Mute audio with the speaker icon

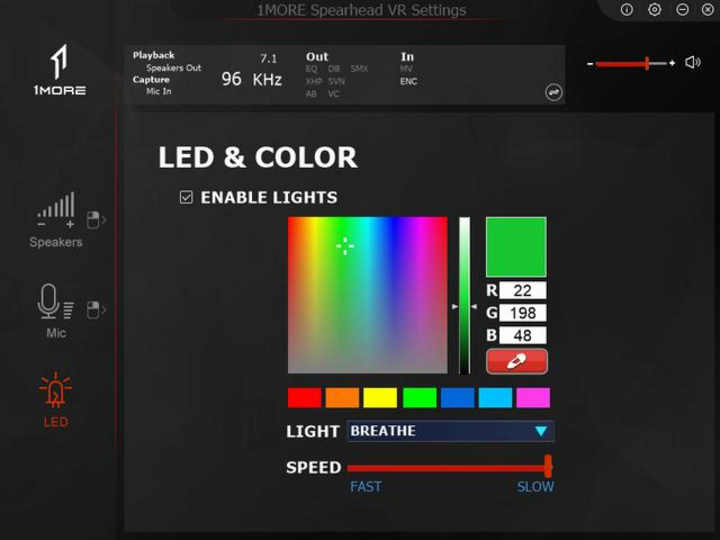[692, 62]
